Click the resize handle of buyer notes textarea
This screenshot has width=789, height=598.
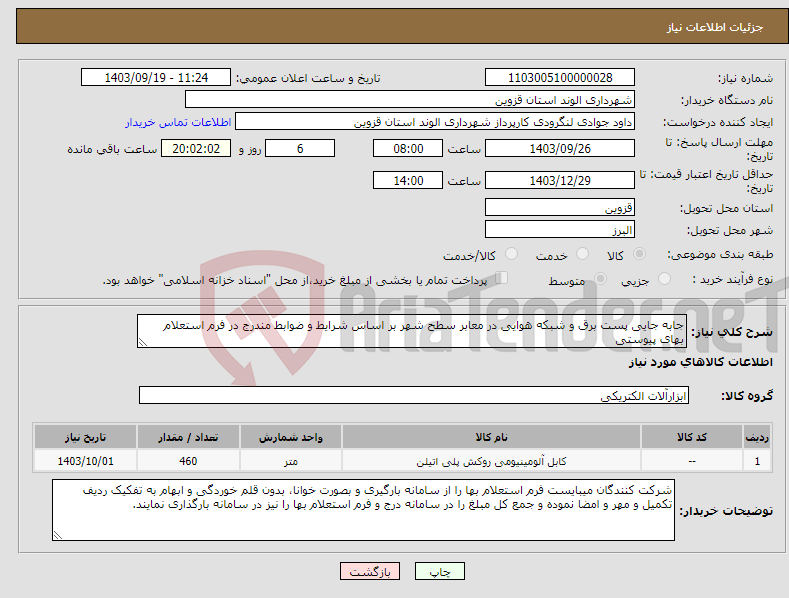58,535
